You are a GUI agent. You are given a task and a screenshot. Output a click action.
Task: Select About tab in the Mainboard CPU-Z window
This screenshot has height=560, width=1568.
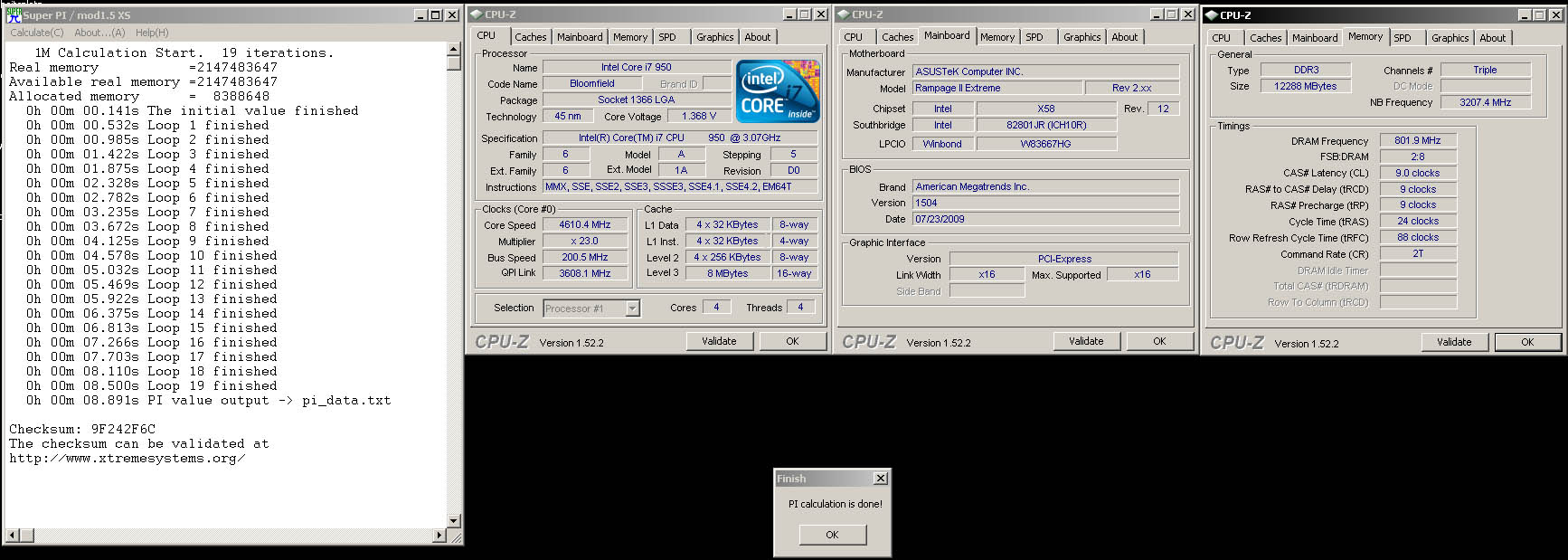pyautogui.click(x=1125, y=37)
